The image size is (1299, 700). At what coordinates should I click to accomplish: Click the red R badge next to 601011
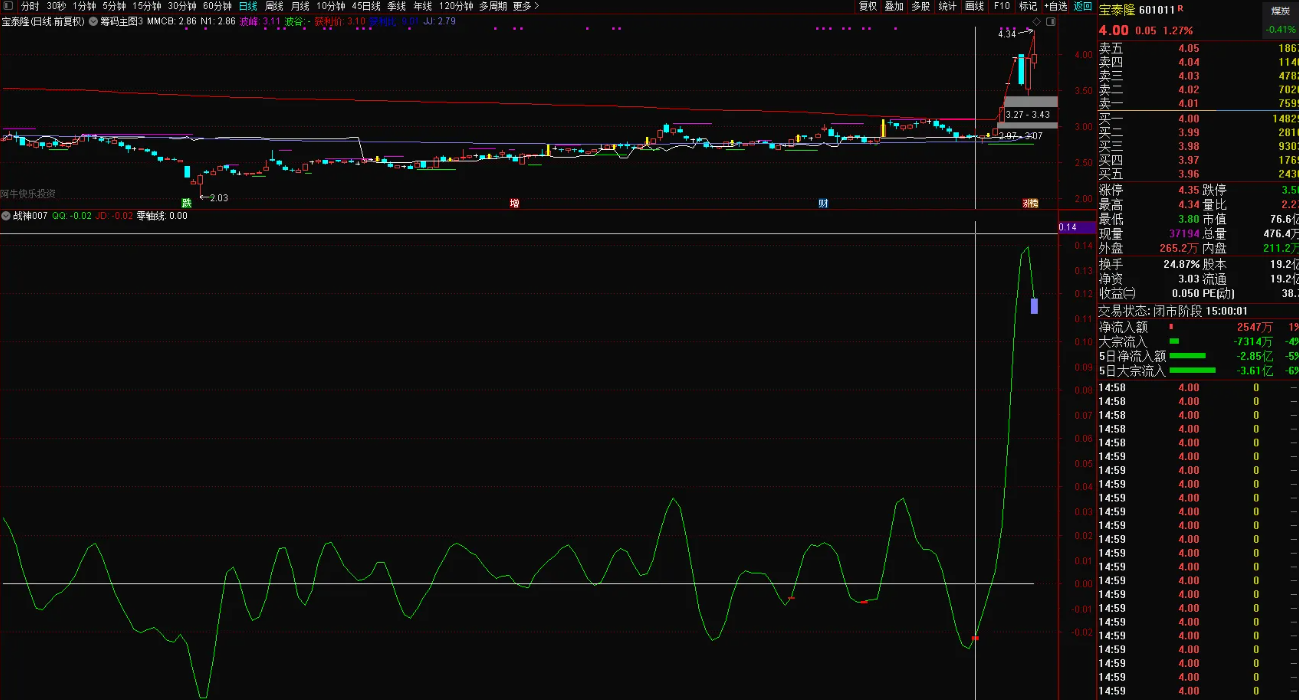pos(1180,9)
